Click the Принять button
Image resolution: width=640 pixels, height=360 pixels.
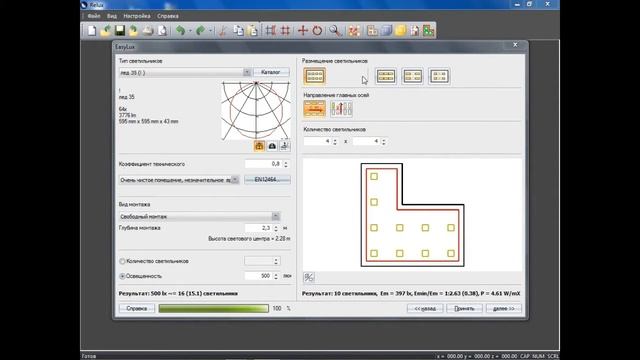pyautogui.click(x=464, y=309)
